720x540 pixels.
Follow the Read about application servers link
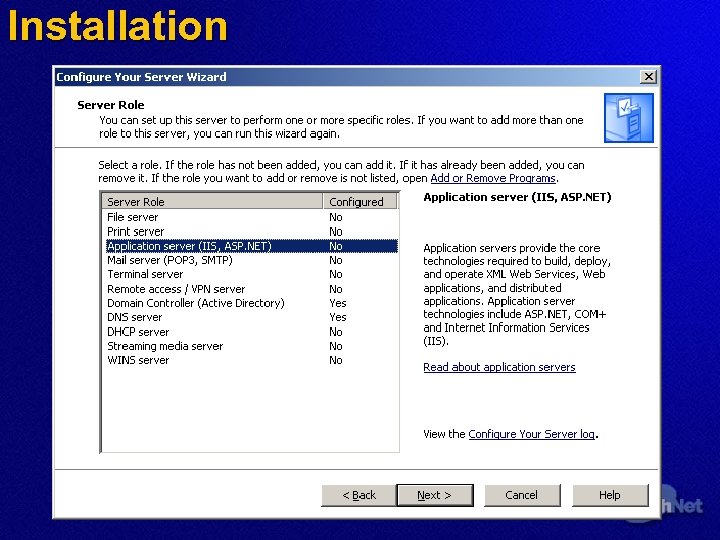click(499, 367)
